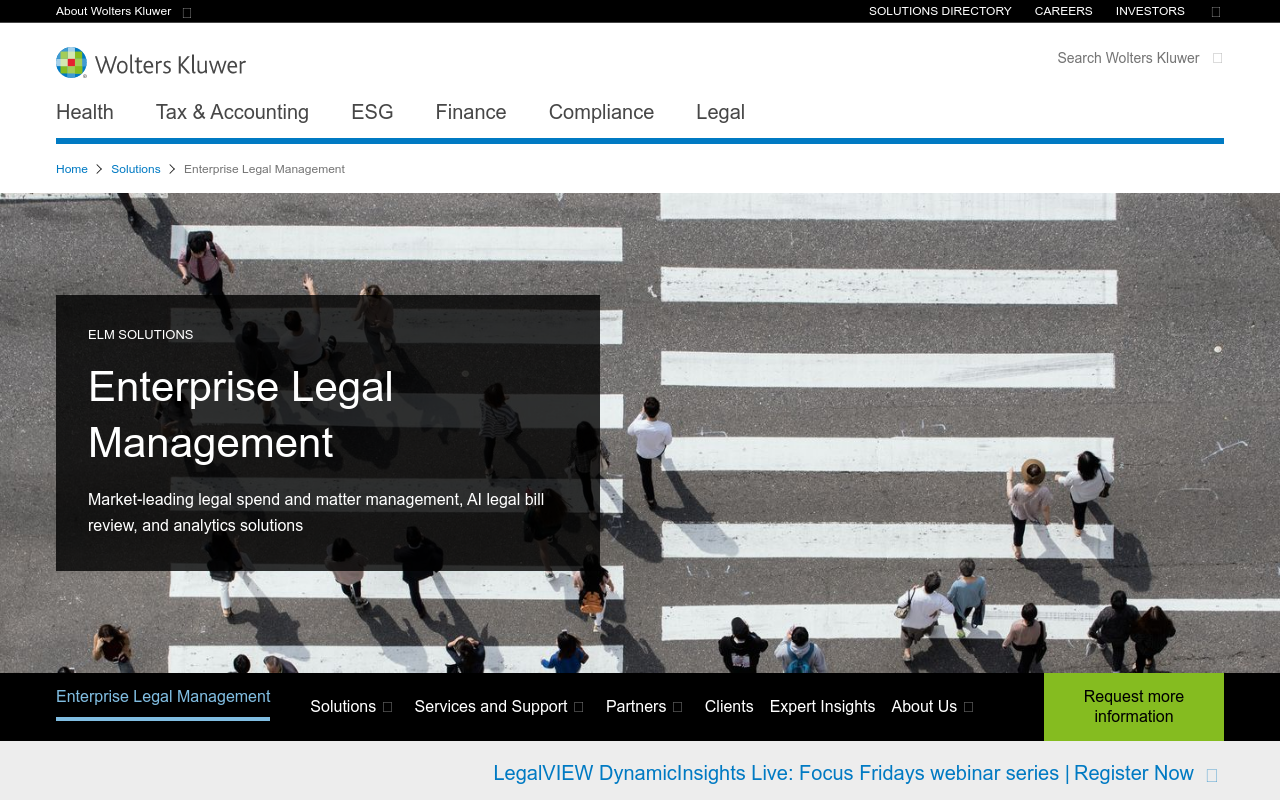The image size is (1280, 800).
Task: Go to the Home breadcrumb
Action: click(72, 169)
